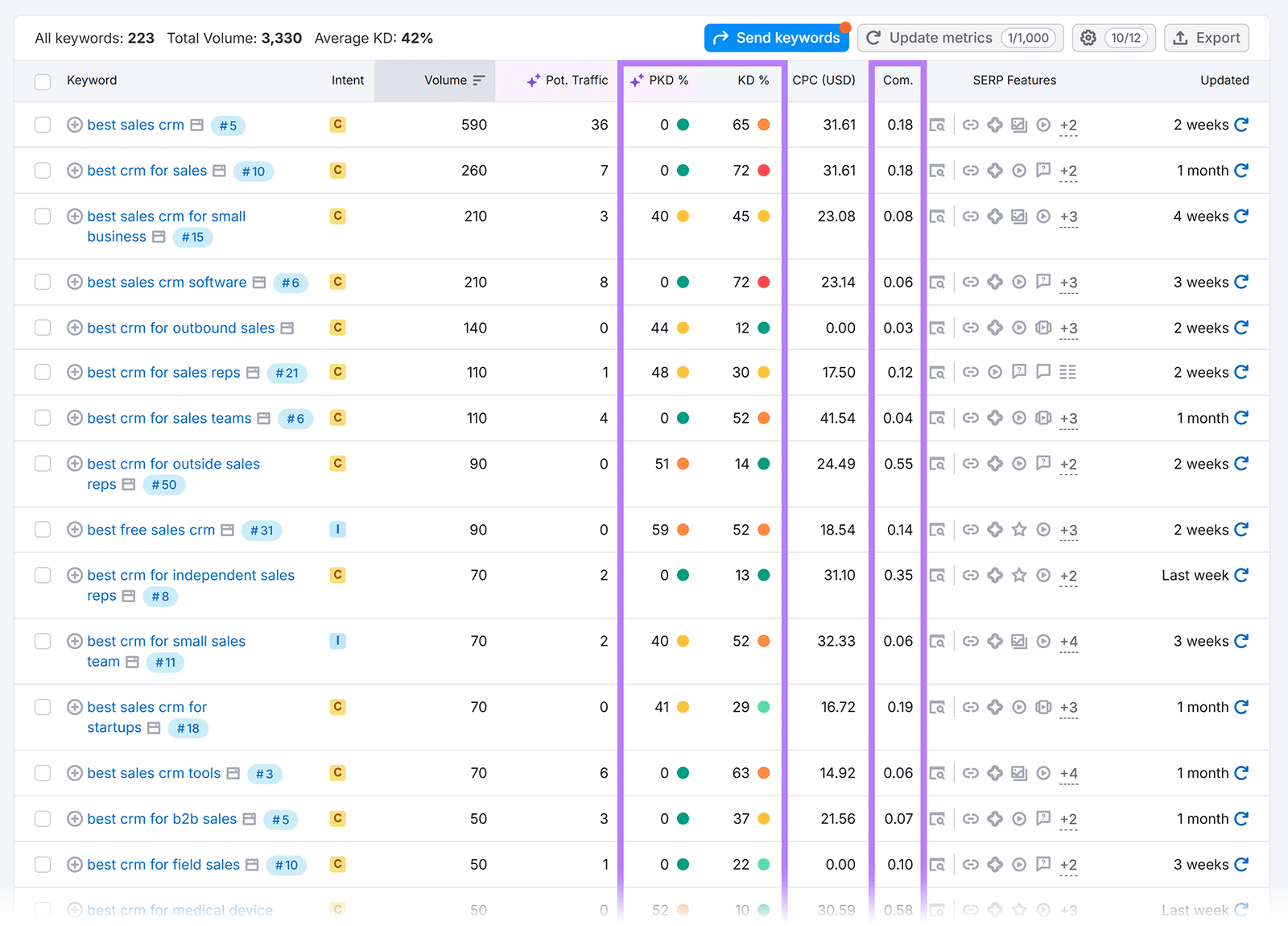Click the Sitelinks icon on "best crm for sales" row
This screenshot has height=926, width=1288.
[x=970, y=171]
